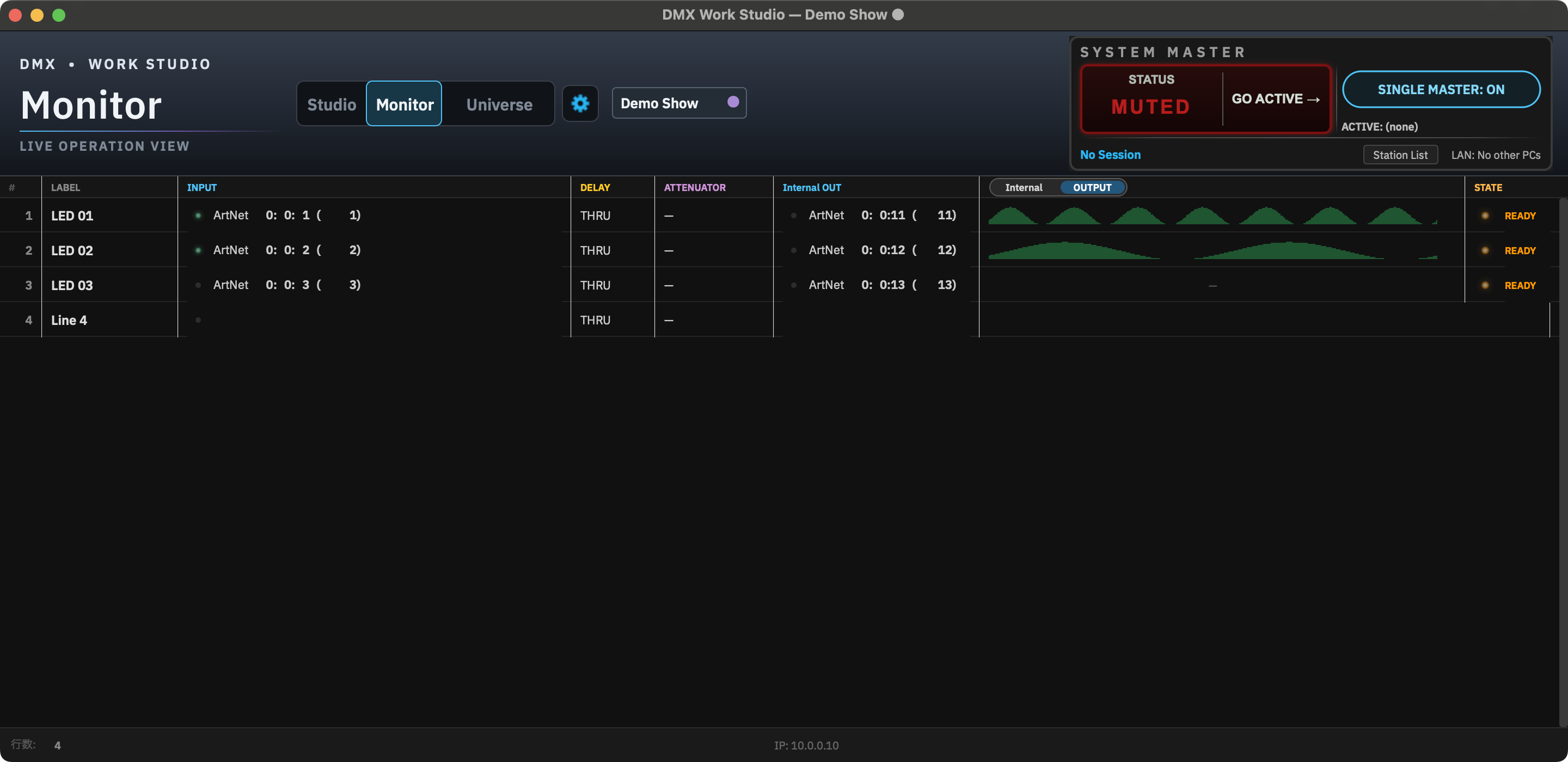Open LED 01 DELAY THRU cell
This screenshot has height=762, width=1568.
coord(612,216)
